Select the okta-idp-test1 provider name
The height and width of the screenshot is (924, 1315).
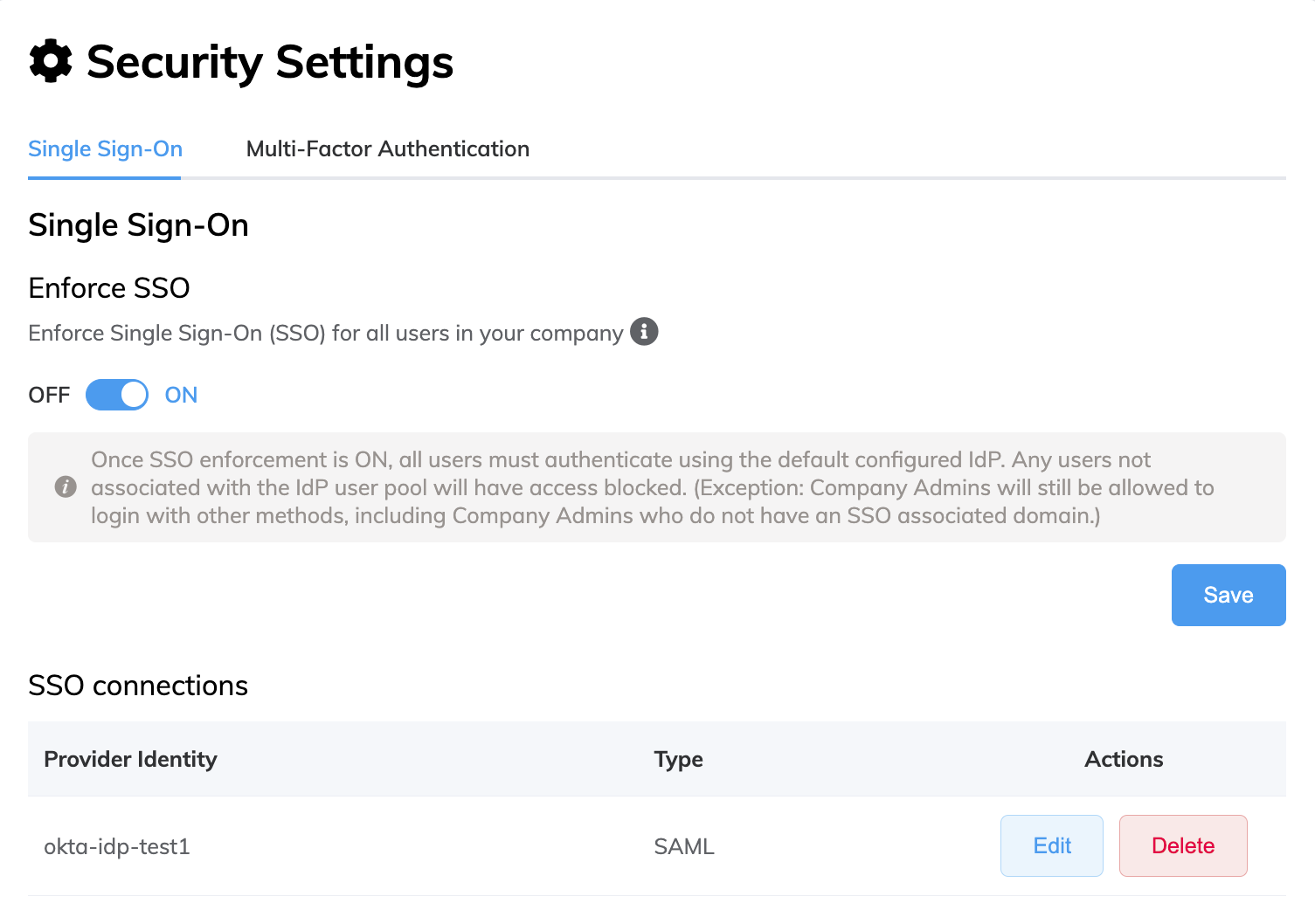pos(117,846)
